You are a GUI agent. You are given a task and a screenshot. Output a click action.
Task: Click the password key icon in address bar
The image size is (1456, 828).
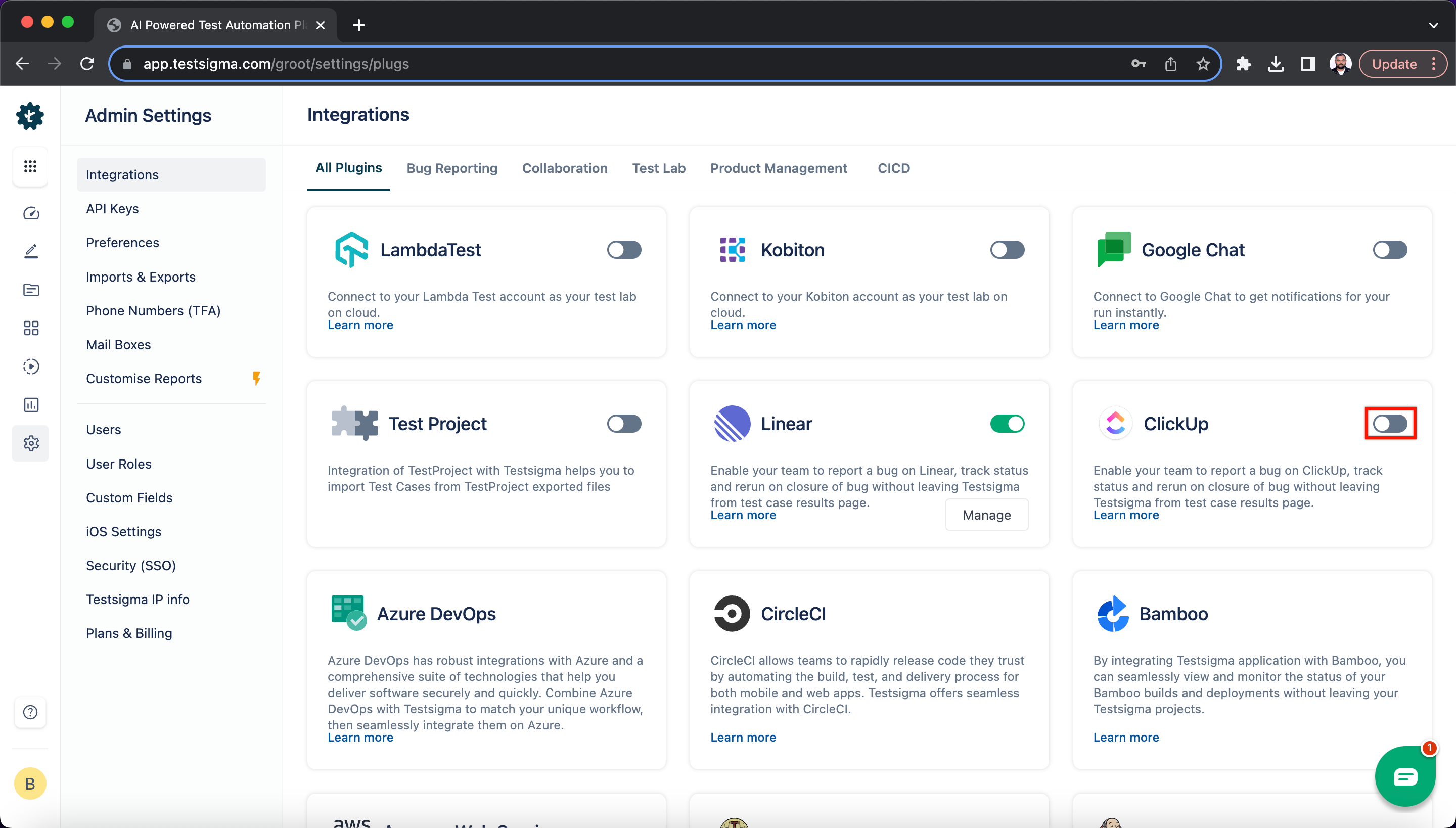pyautogui.click(x=1138, y=64)
